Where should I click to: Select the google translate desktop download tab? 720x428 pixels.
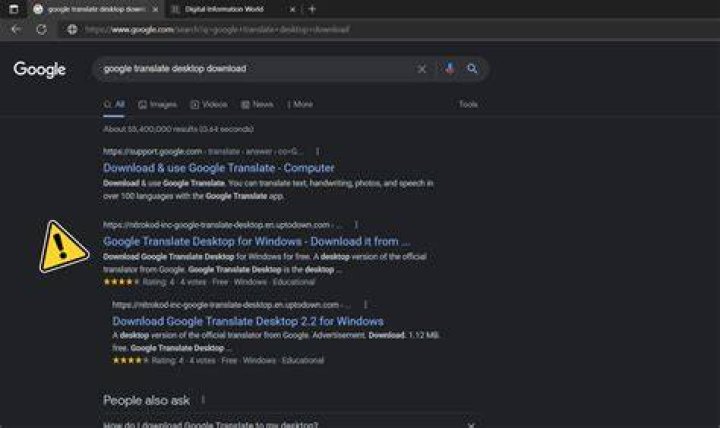point(96,9)
